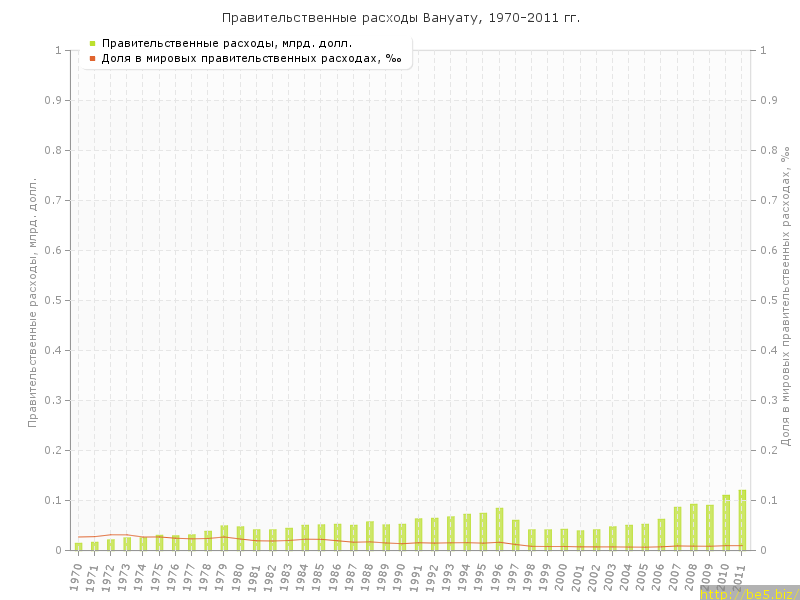Click the right y-axis title text
This screenshot has height=600, width=800.
point(785,295)
